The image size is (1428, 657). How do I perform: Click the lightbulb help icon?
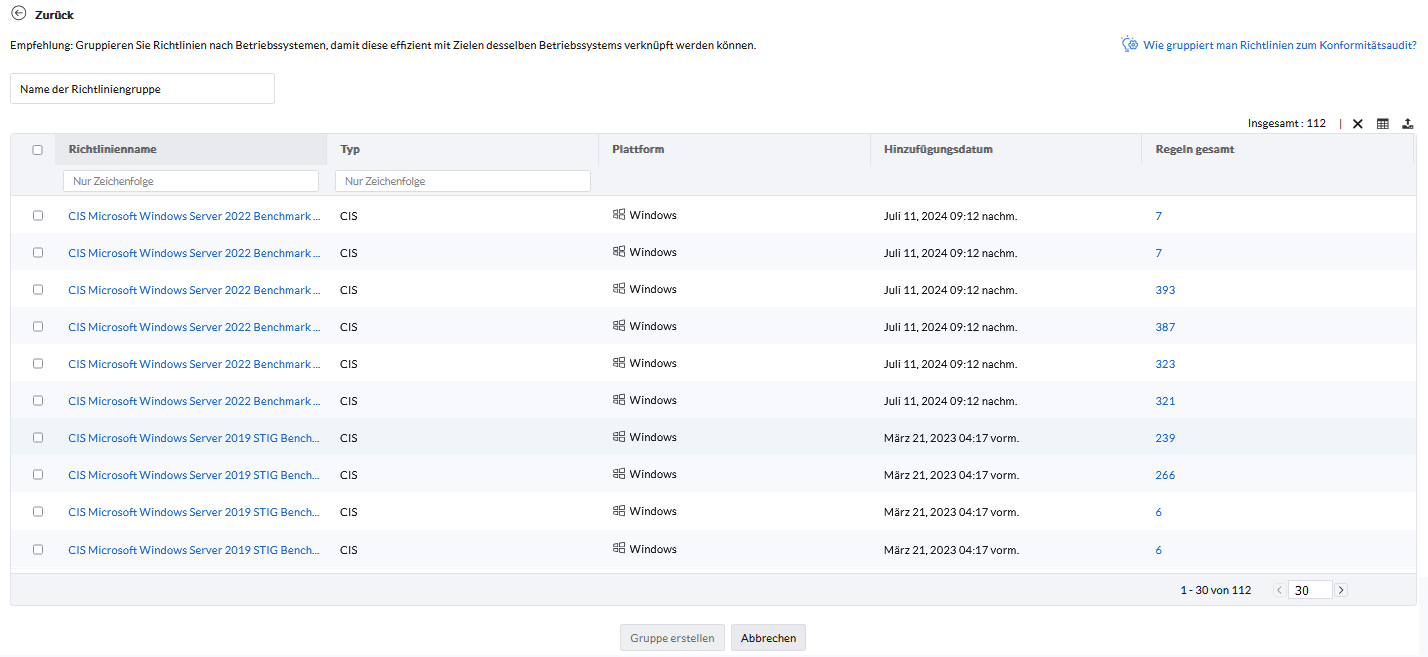click(1130, 44)
